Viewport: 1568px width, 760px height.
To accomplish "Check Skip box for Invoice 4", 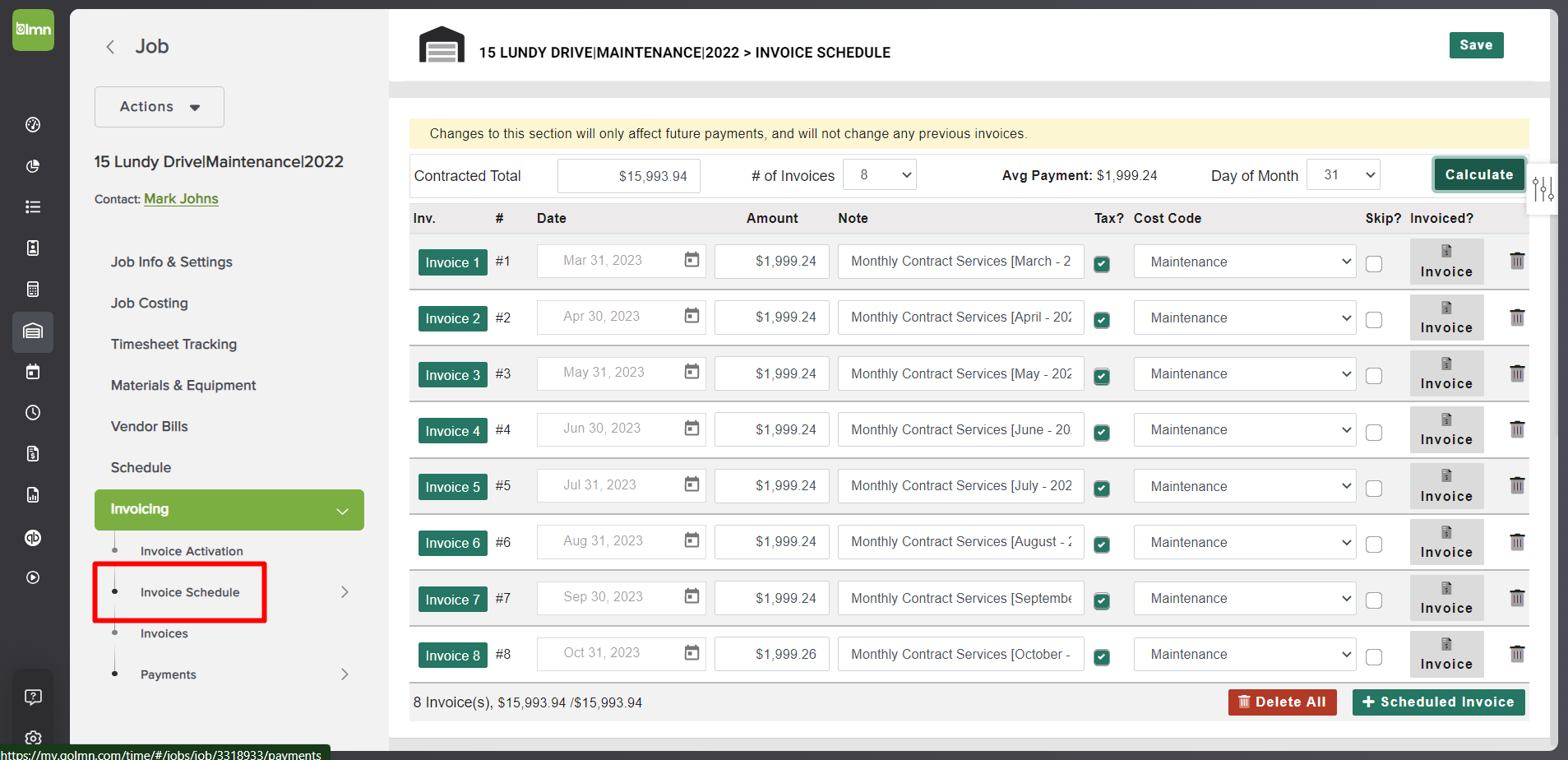I will pyautogui.click(x=1374, y=433).
